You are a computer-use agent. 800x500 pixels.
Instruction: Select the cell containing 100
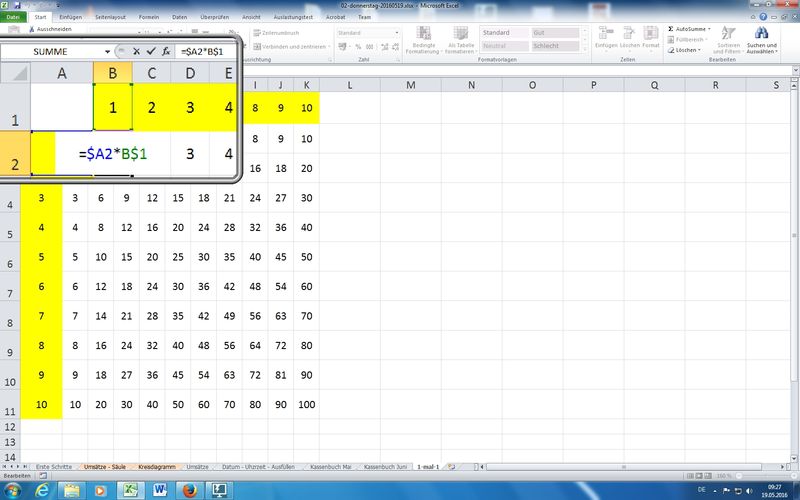point(306,405)
